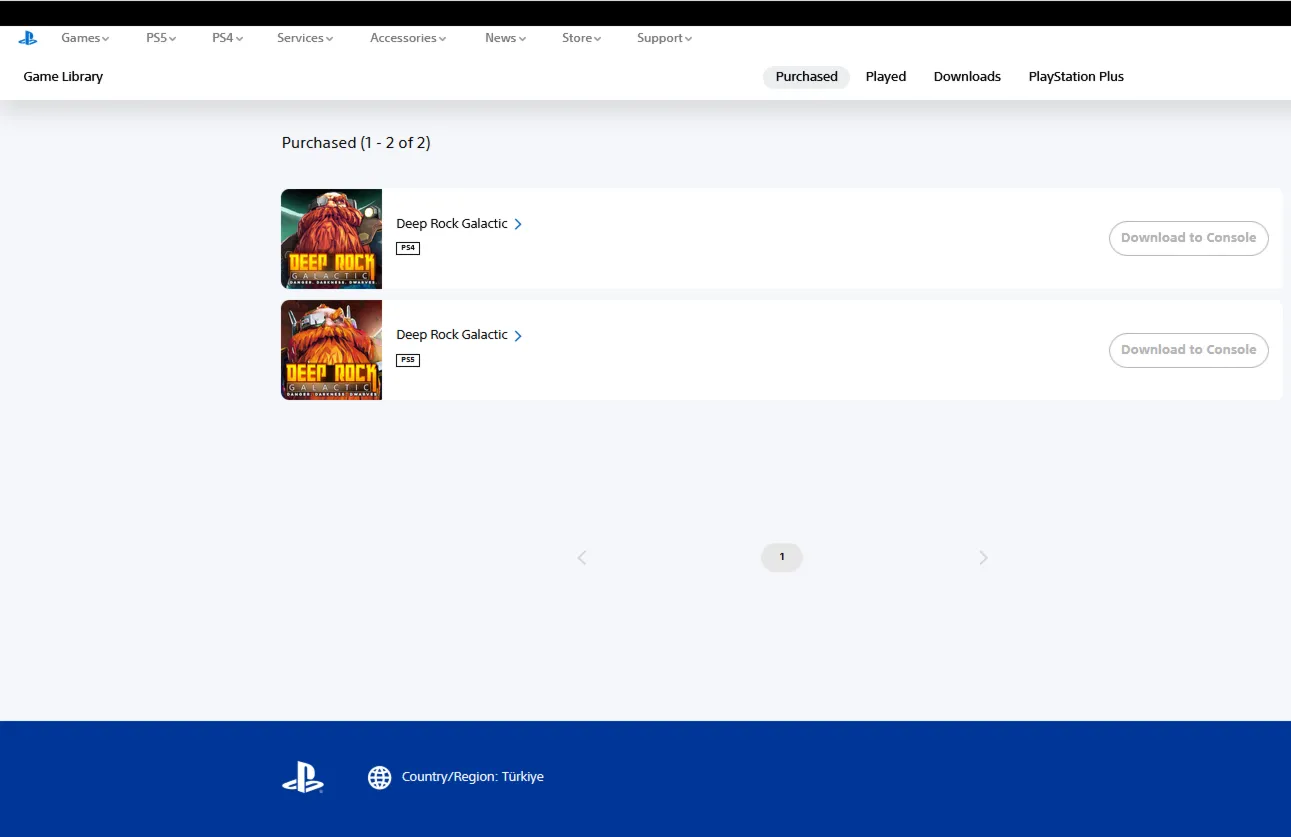Go to the next page with the right arrow

[x=983, y=558]
